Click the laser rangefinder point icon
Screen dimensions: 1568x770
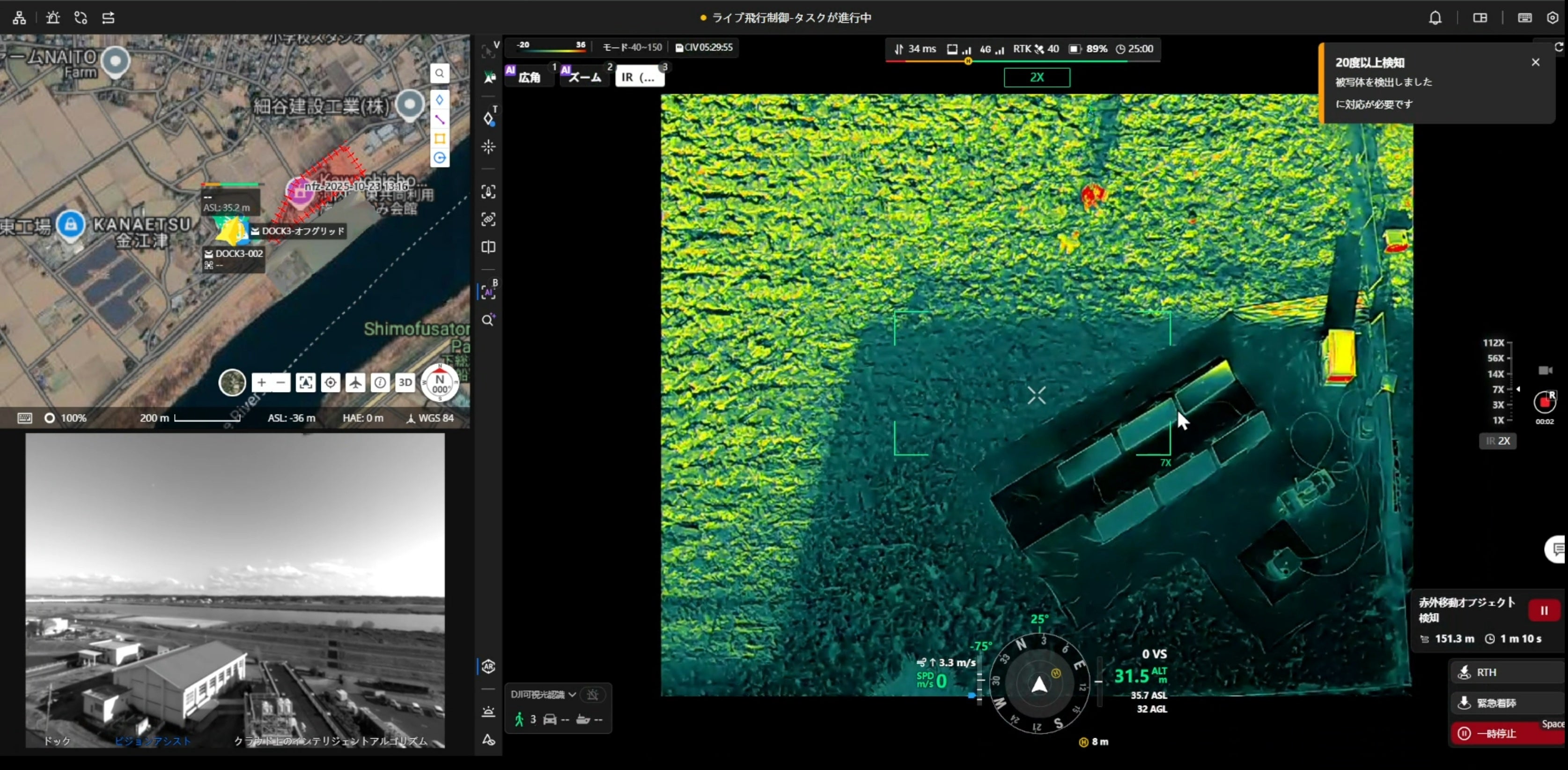click(488, 147)
